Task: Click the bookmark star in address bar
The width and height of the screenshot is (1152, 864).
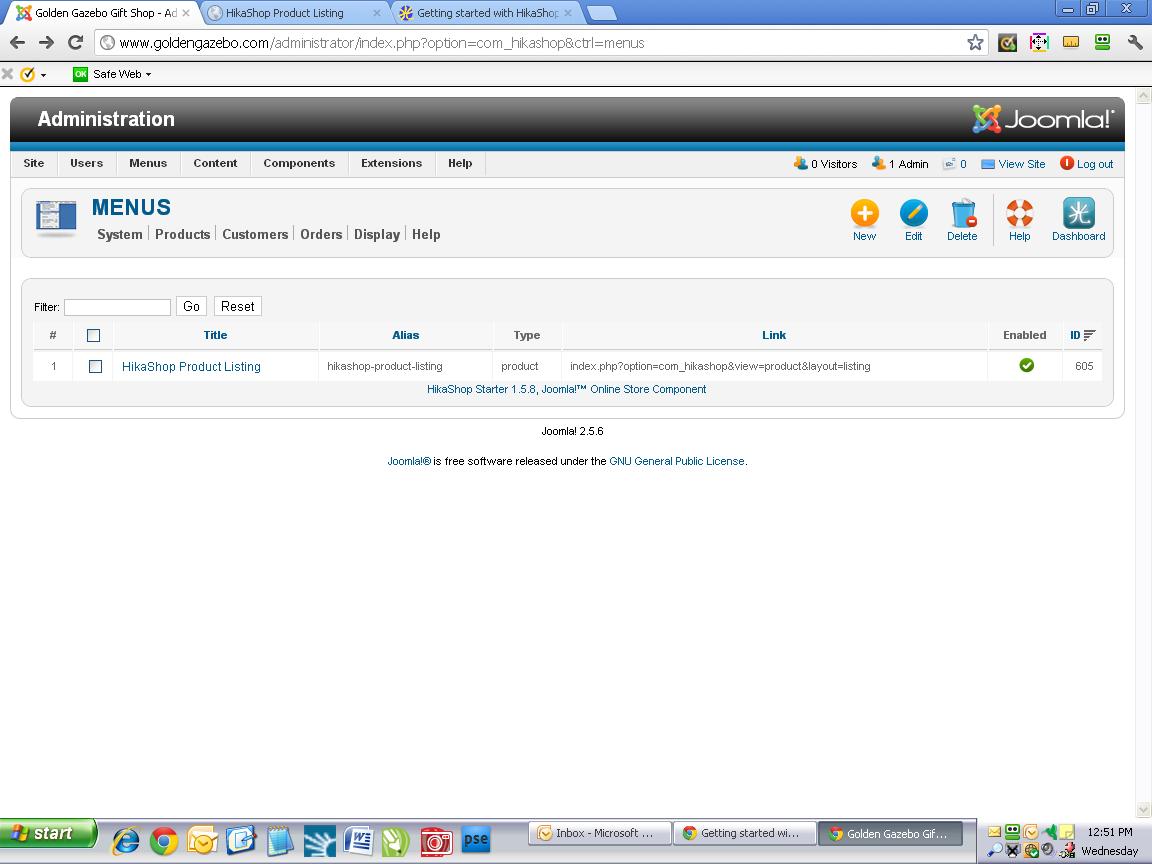Action: pos(975,43)
